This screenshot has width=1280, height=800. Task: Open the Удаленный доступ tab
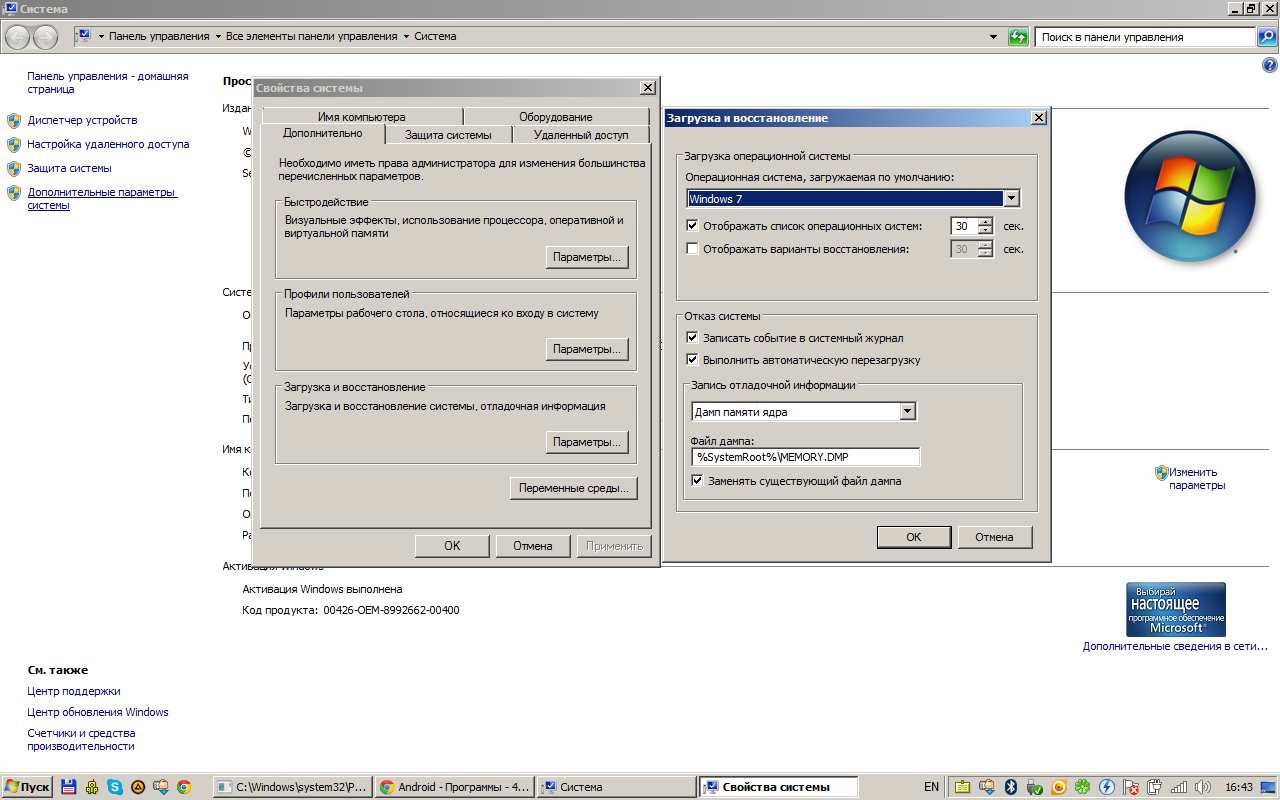tap(581, 135)
